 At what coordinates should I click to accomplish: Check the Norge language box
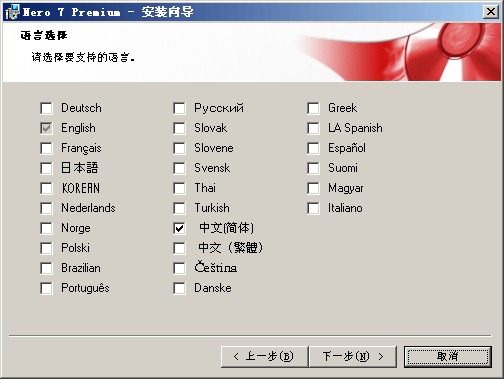tap(46, 228)
